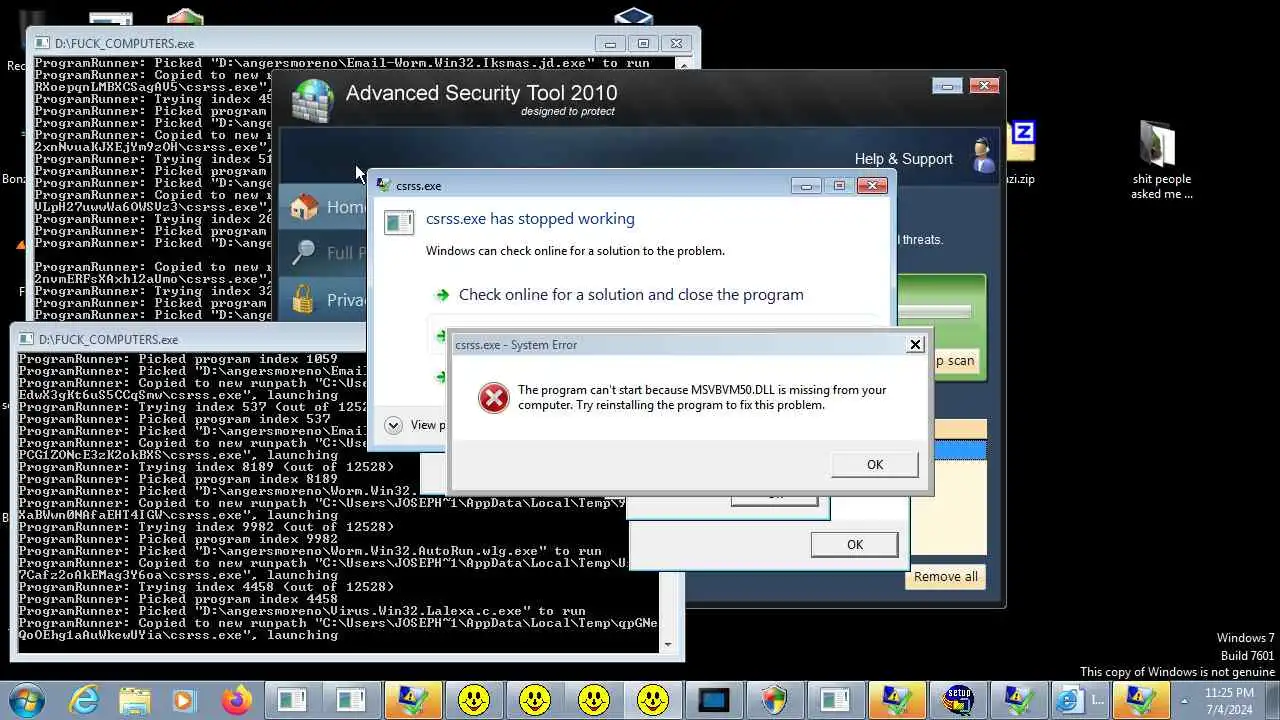Select desktop folder labeled 'asked me ...'
This screenshot has height=720, width=1280.
point(1160,160)
